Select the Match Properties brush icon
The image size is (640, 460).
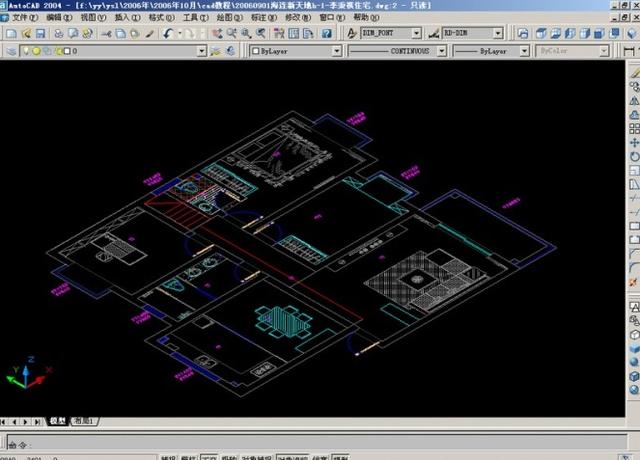(149, 33)
